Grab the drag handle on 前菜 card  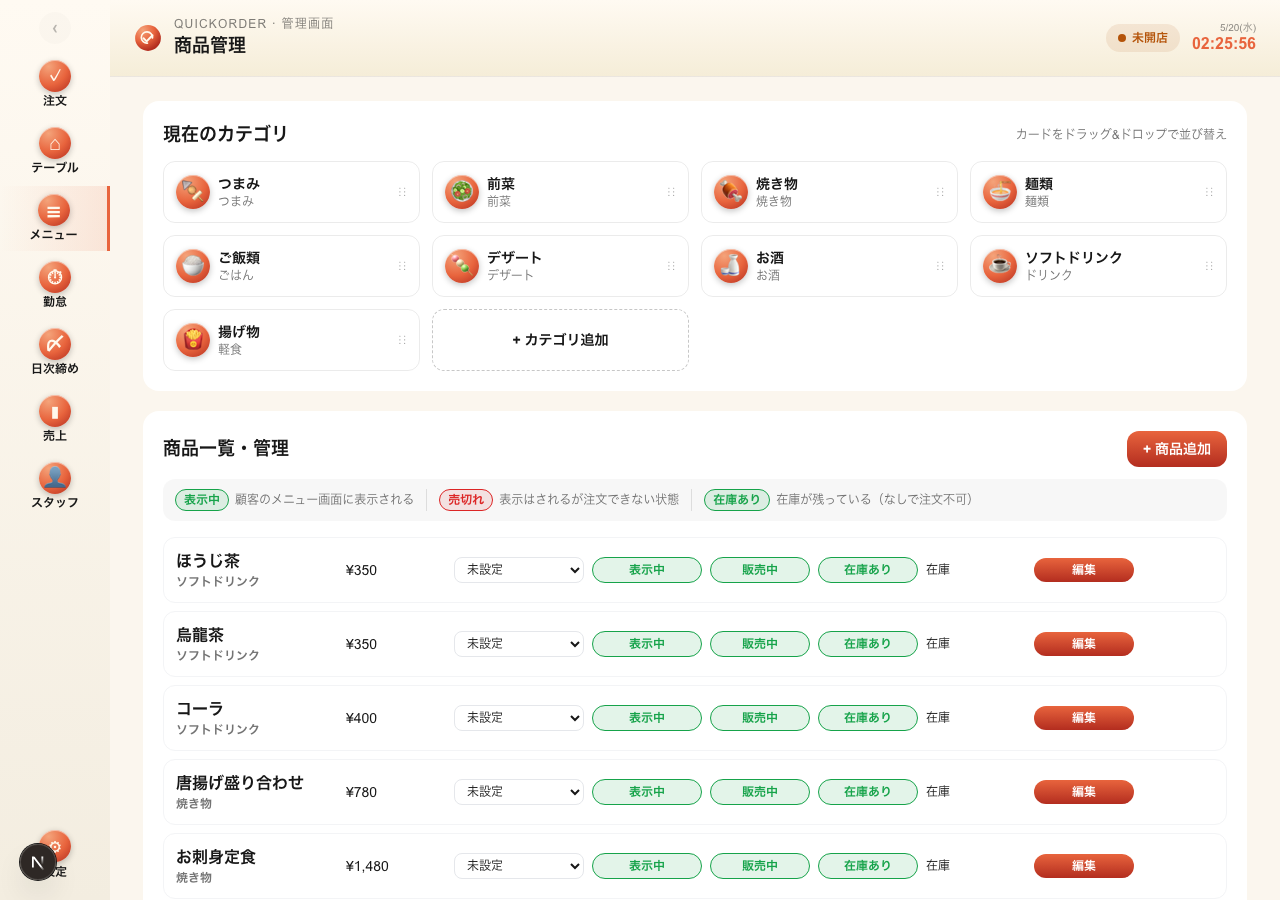(x=671, y=192)
